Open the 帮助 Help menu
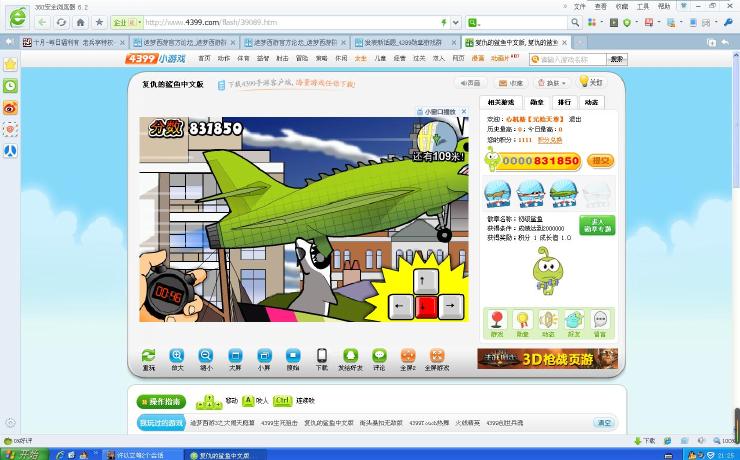Viewport: 740px width, 460px height. point(664,7)
